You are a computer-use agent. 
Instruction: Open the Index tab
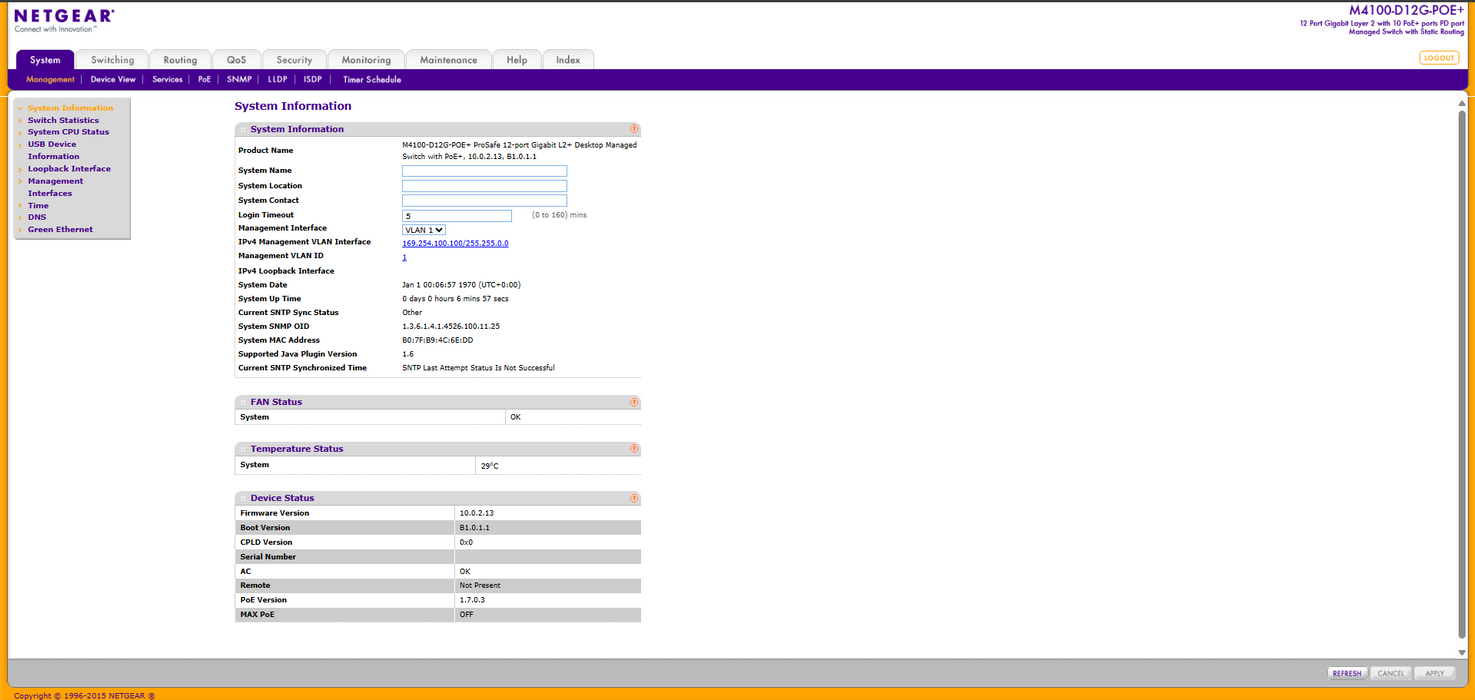(568, 60)
